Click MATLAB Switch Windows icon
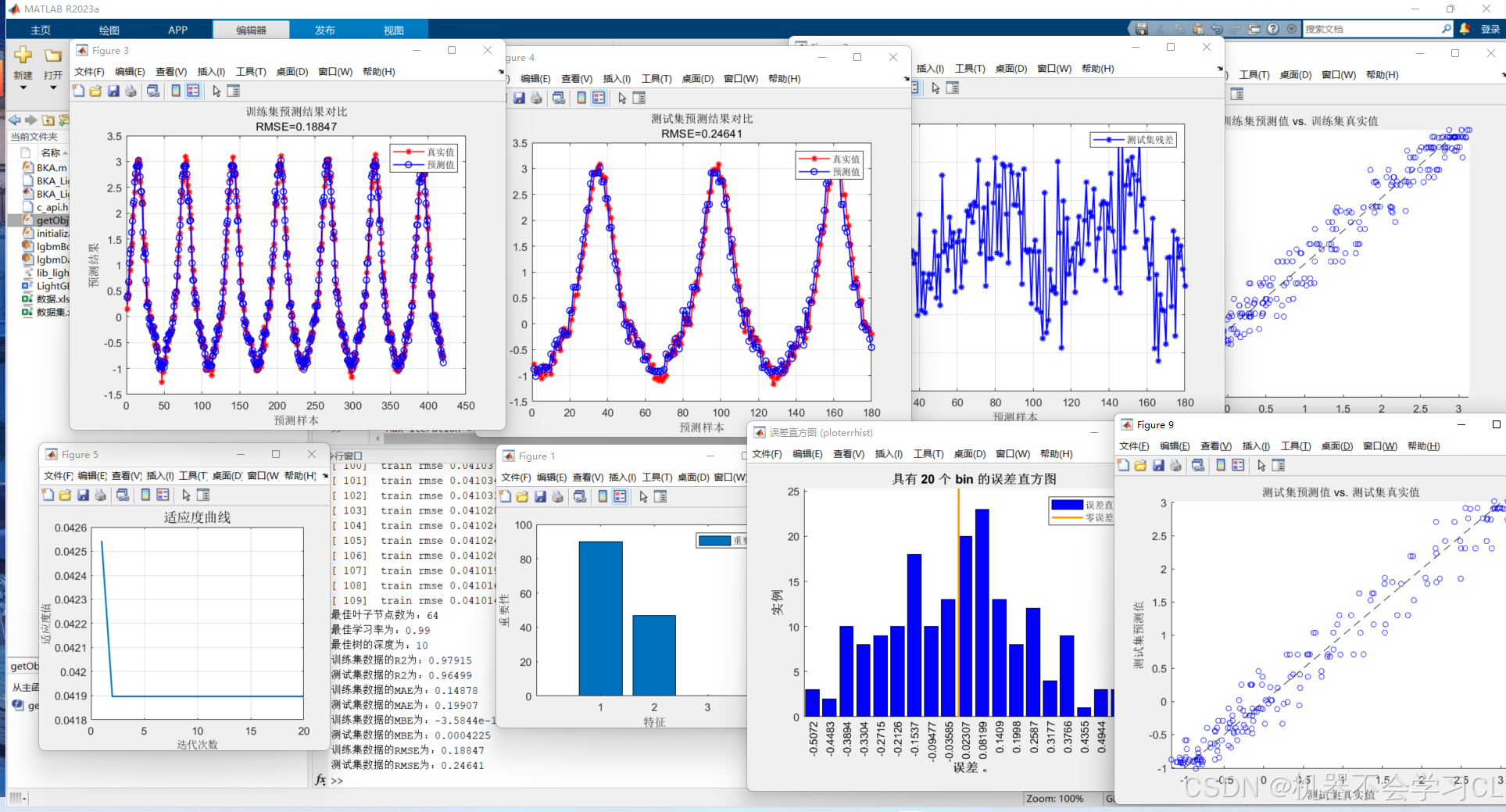The height and width of the screenshot is (812, 1506). 1254,29
